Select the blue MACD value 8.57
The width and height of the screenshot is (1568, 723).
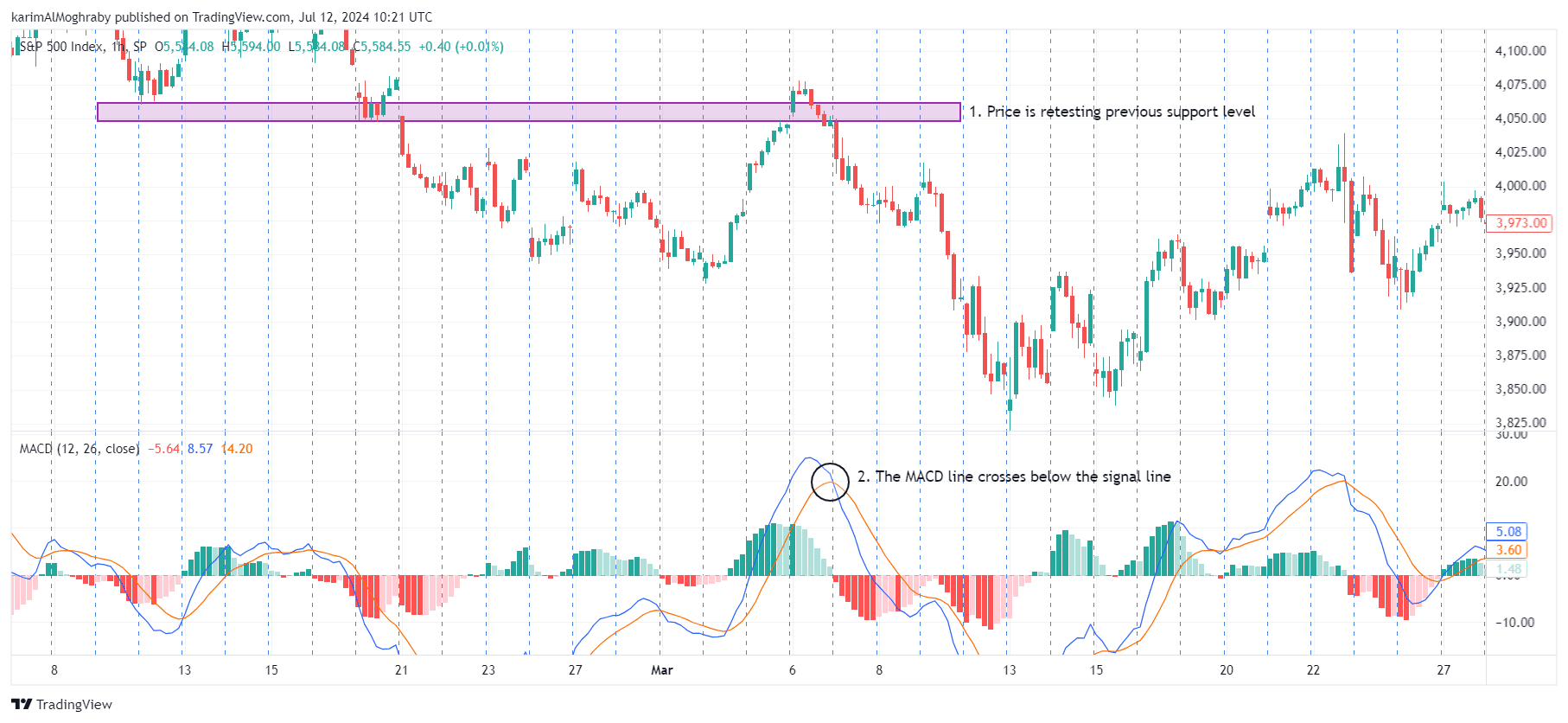(x=200, y=449)
